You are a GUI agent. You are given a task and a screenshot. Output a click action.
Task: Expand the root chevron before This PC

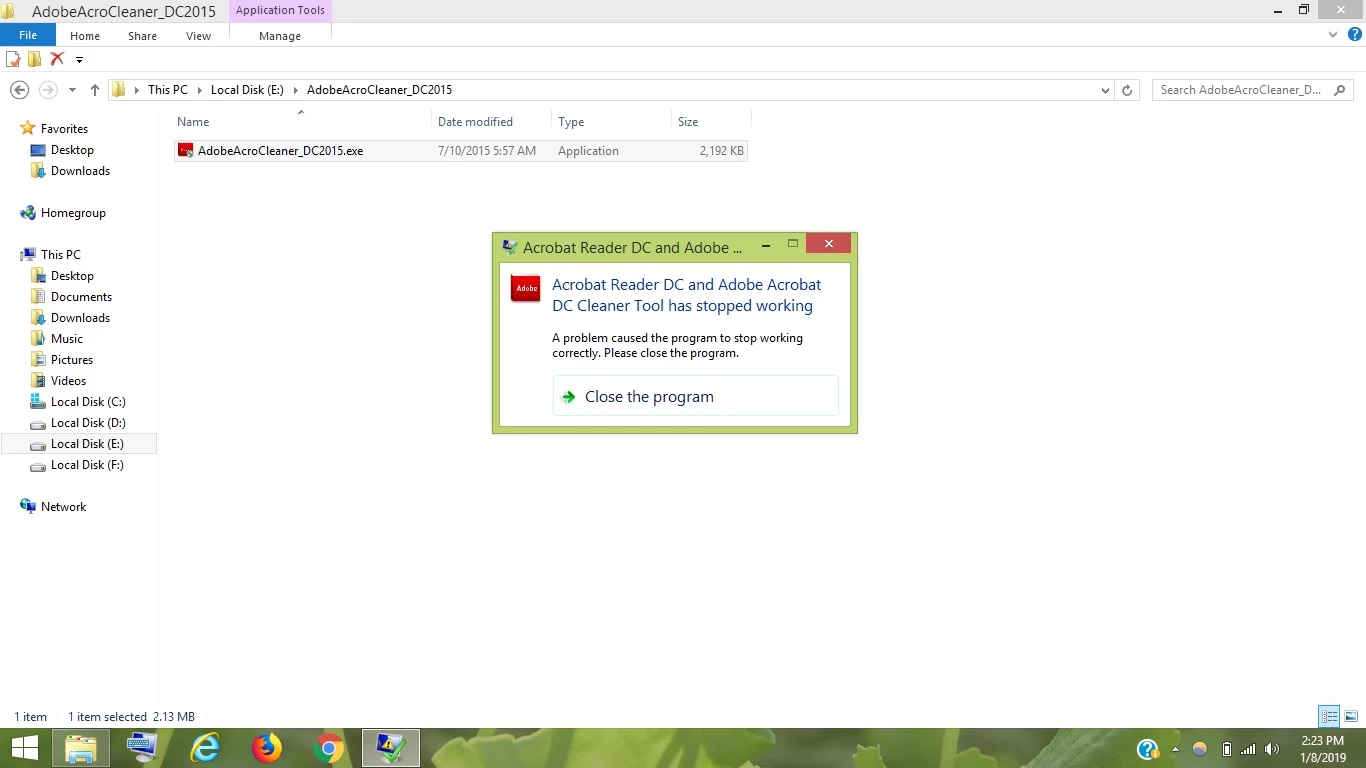135,90
